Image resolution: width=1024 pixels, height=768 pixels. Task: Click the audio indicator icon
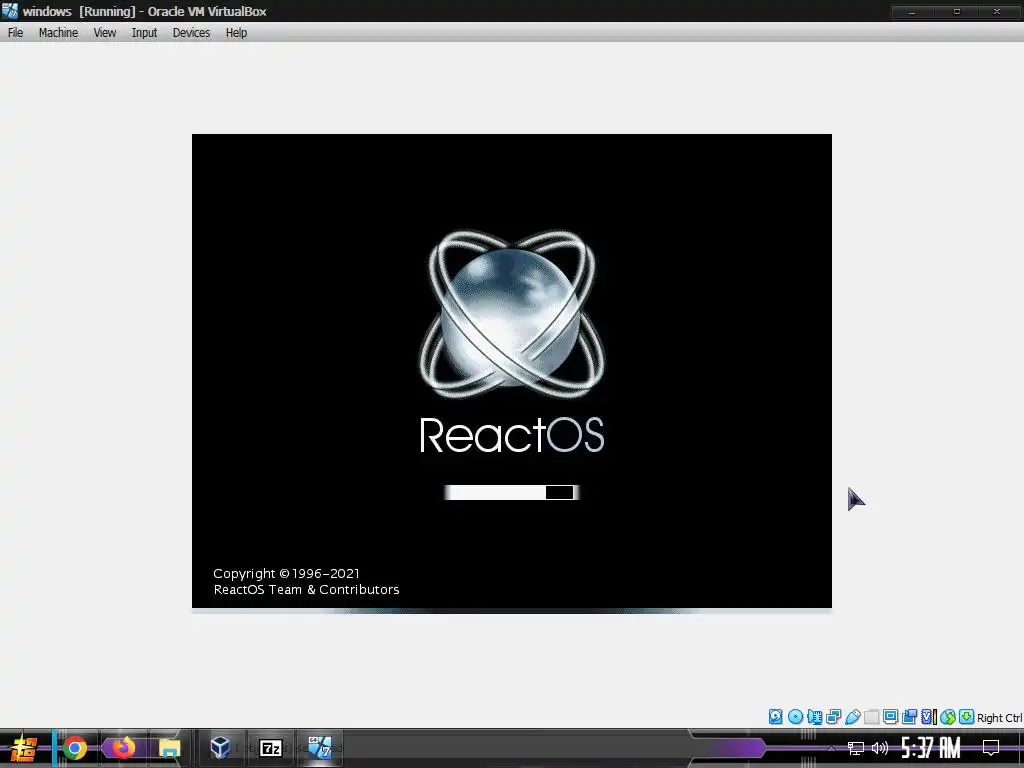pyautogui.click(x=814, y=717)
